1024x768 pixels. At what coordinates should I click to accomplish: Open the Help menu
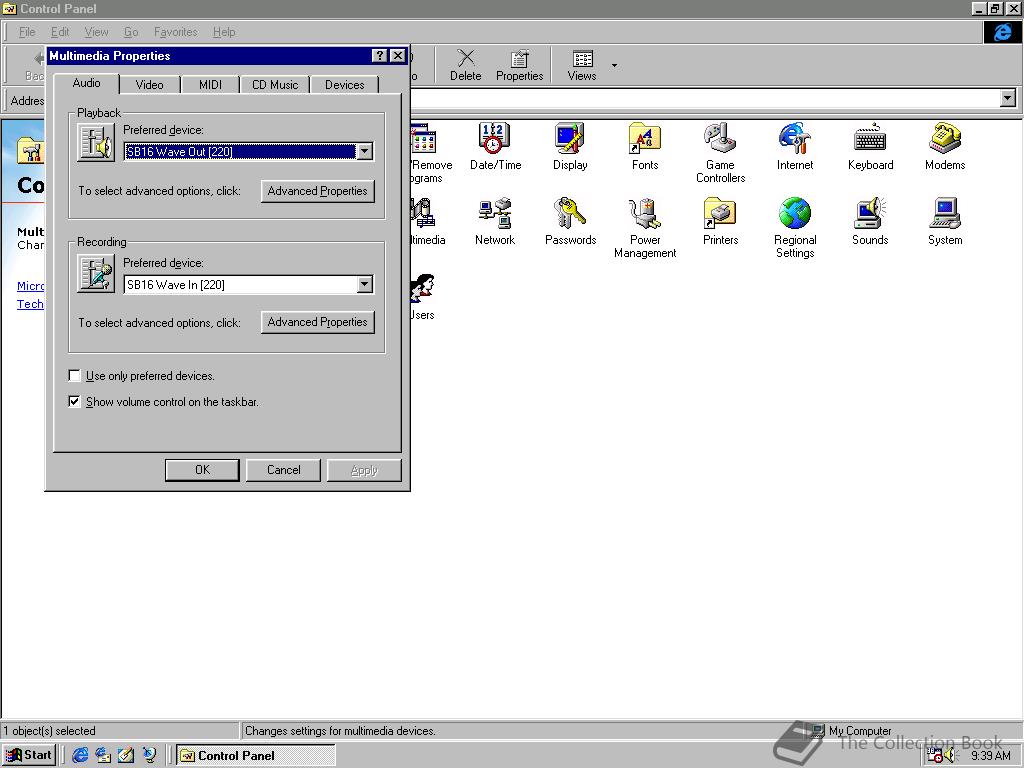(x=224, y=32)
